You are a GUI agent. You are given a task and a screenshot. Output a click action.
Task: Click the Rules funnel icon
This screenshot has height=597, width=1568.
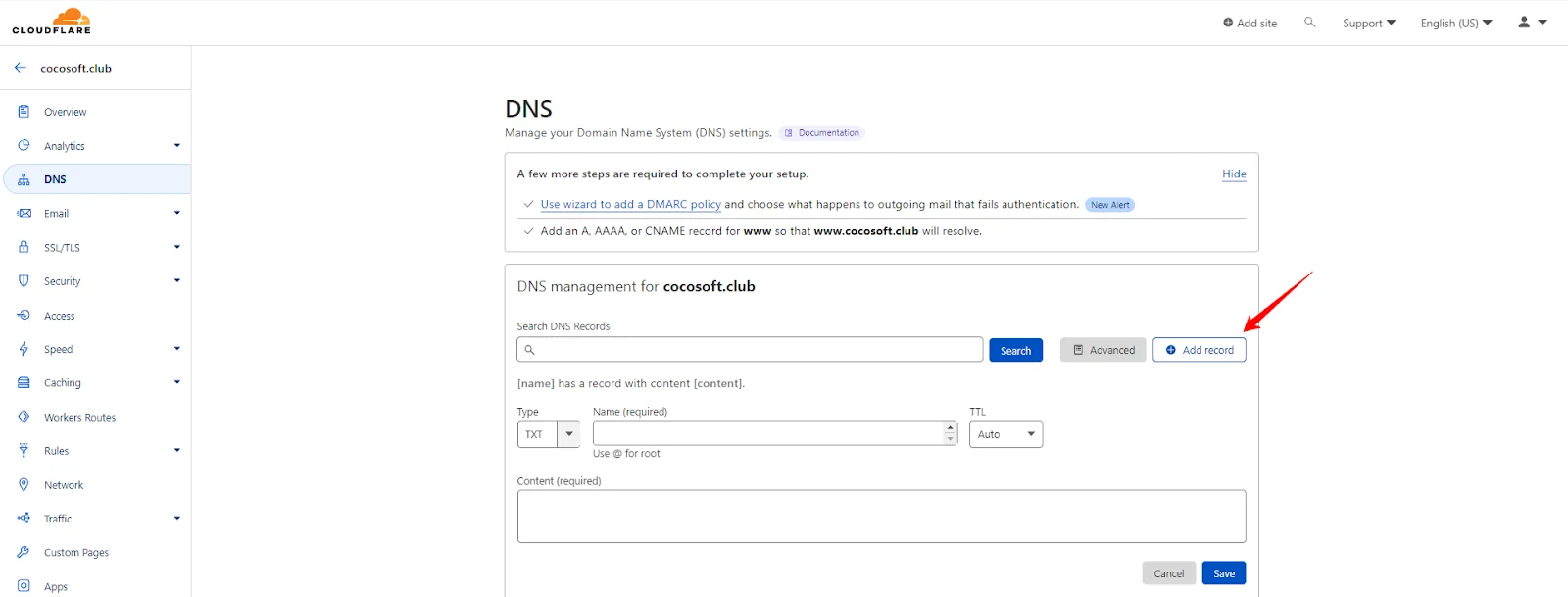pyautogui.click(x=24, y=451)
